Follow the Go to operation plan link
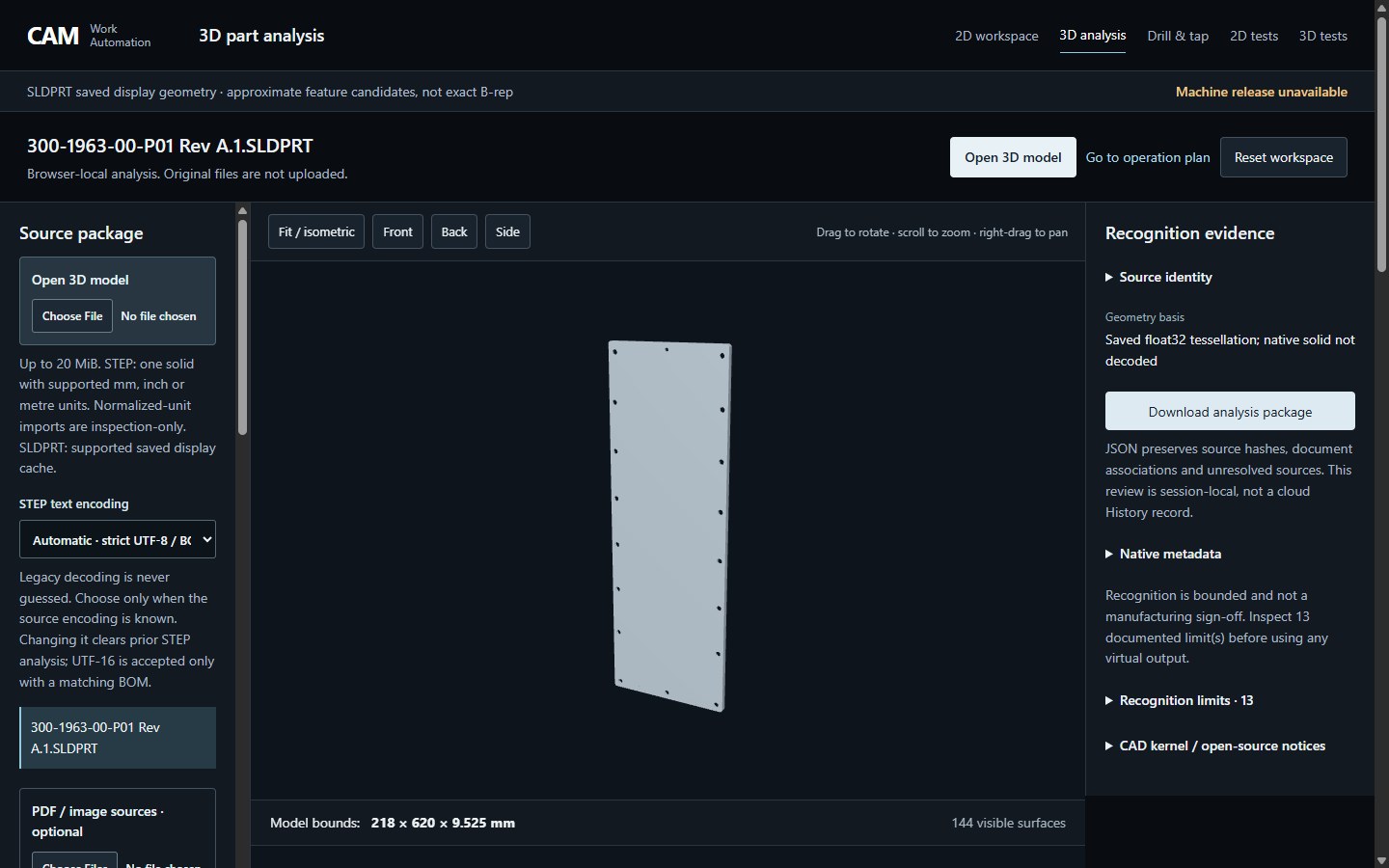 point(1148,157)
